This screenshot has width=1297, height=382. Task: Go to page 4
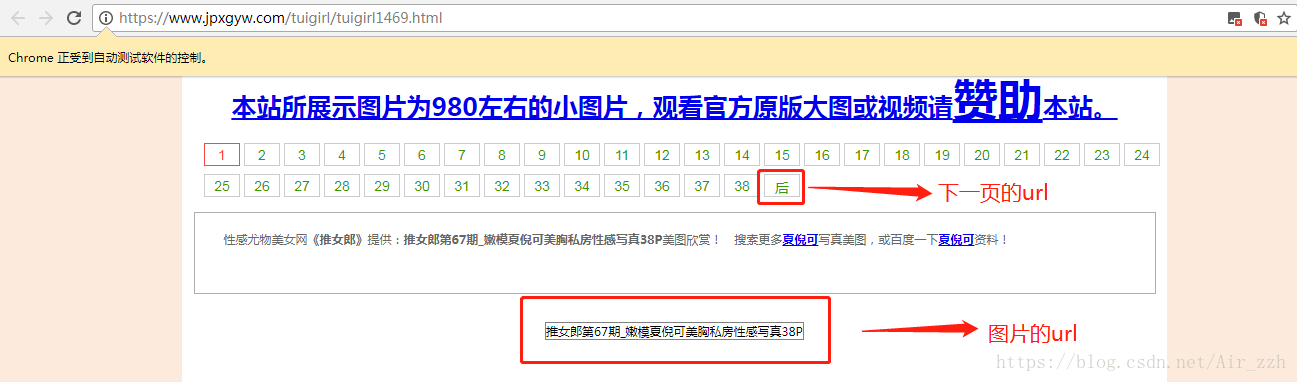(342, 155)
